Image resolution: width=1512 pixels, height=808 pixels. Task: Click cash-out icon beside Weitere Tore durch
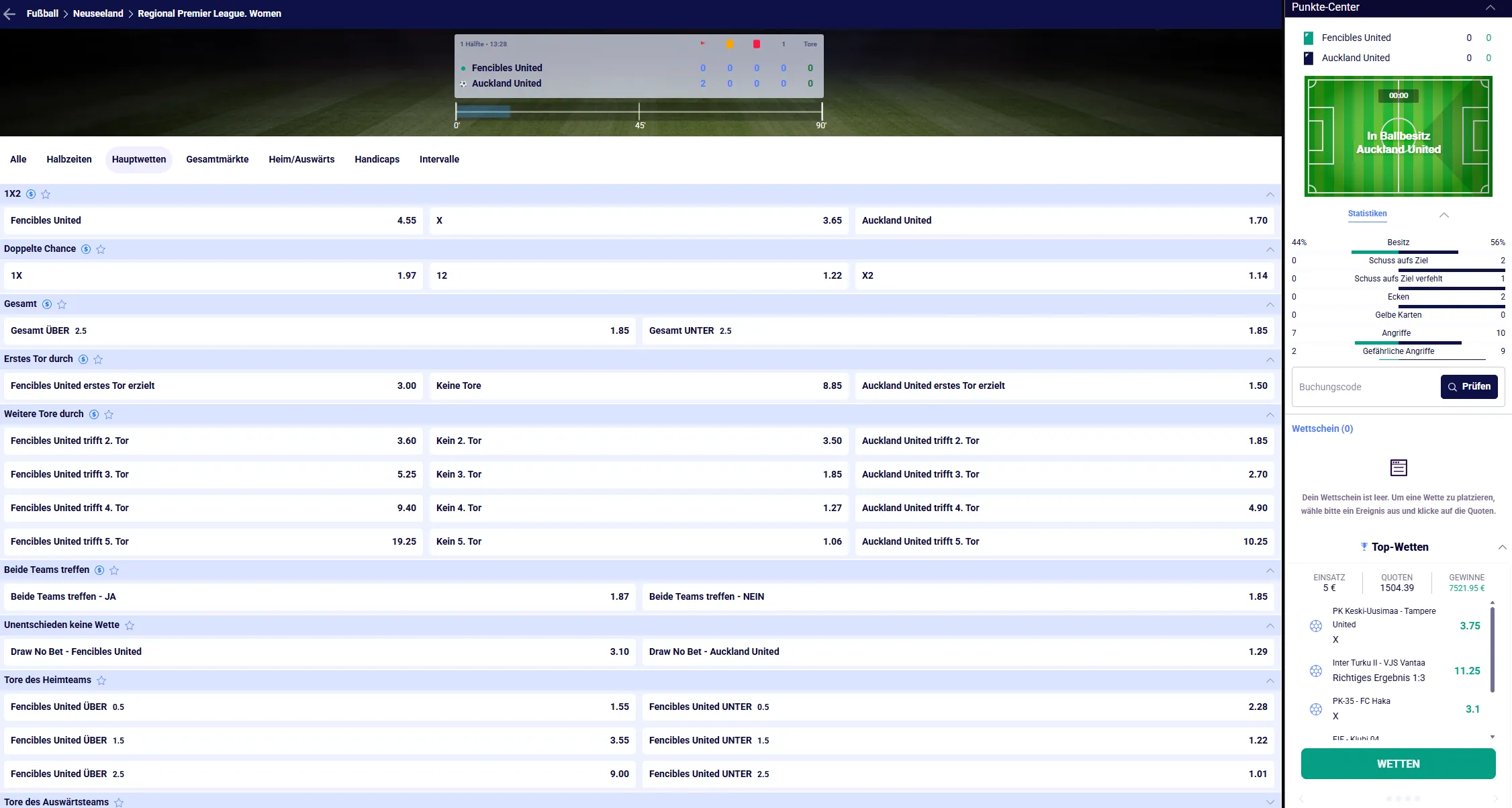pos(94,414)
